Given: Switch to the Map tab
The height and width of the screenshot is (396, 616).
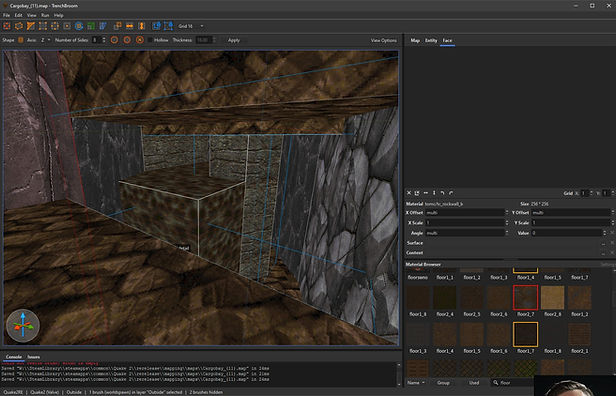Looking at the screenshot, I should [x=415, y=40].
